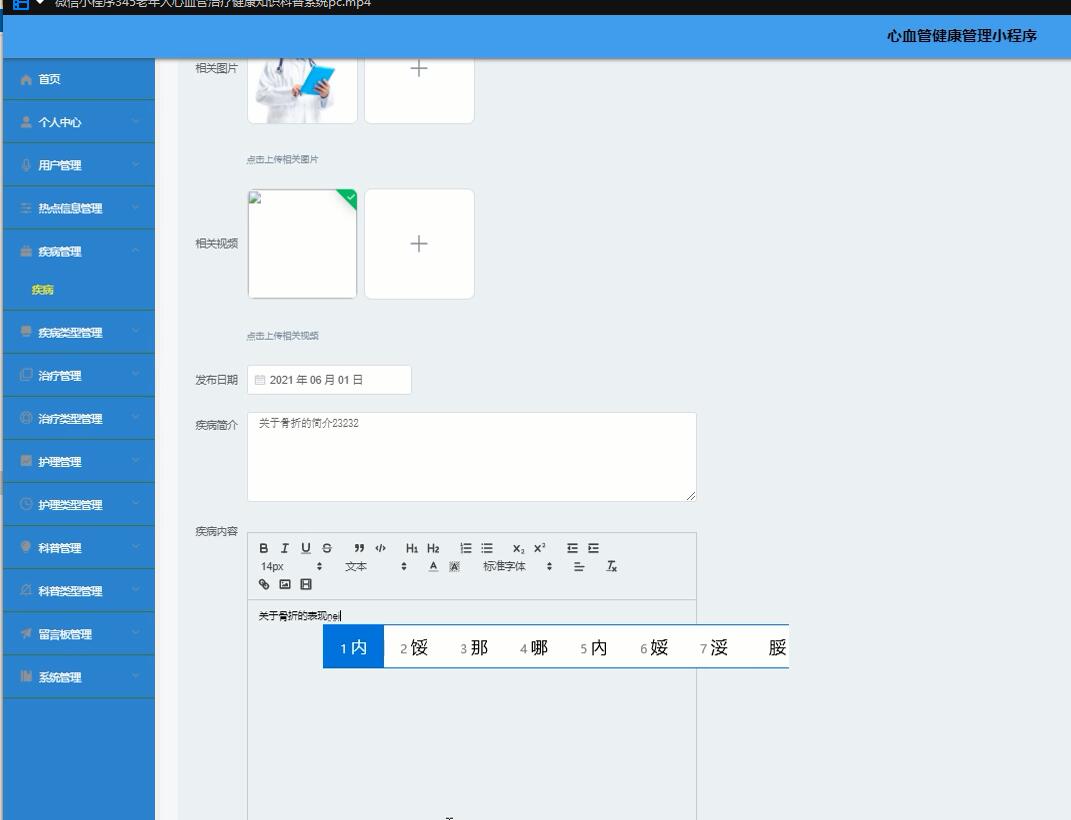
Task: Click the paper plane icon beside 留言板管理
Action: [26, 634]
